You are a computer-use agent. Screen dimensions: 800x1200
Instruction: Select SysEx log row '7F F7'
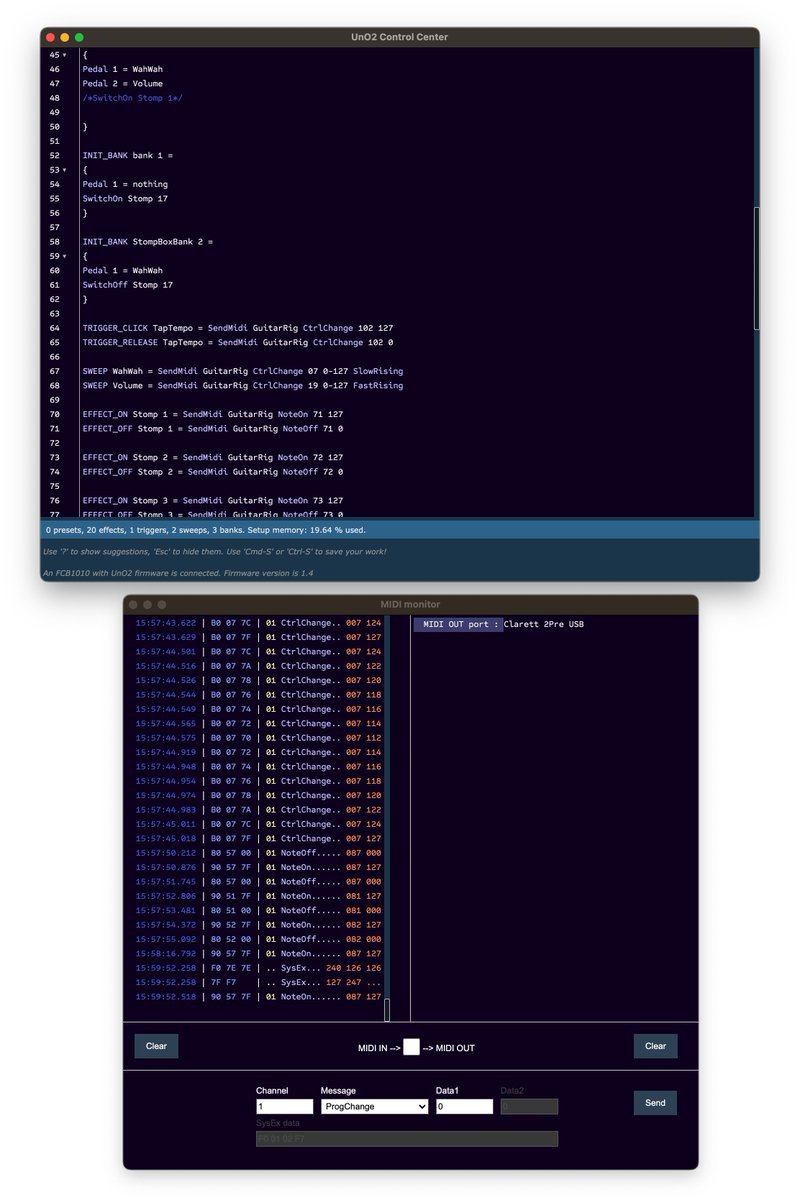tap(258, 982)
